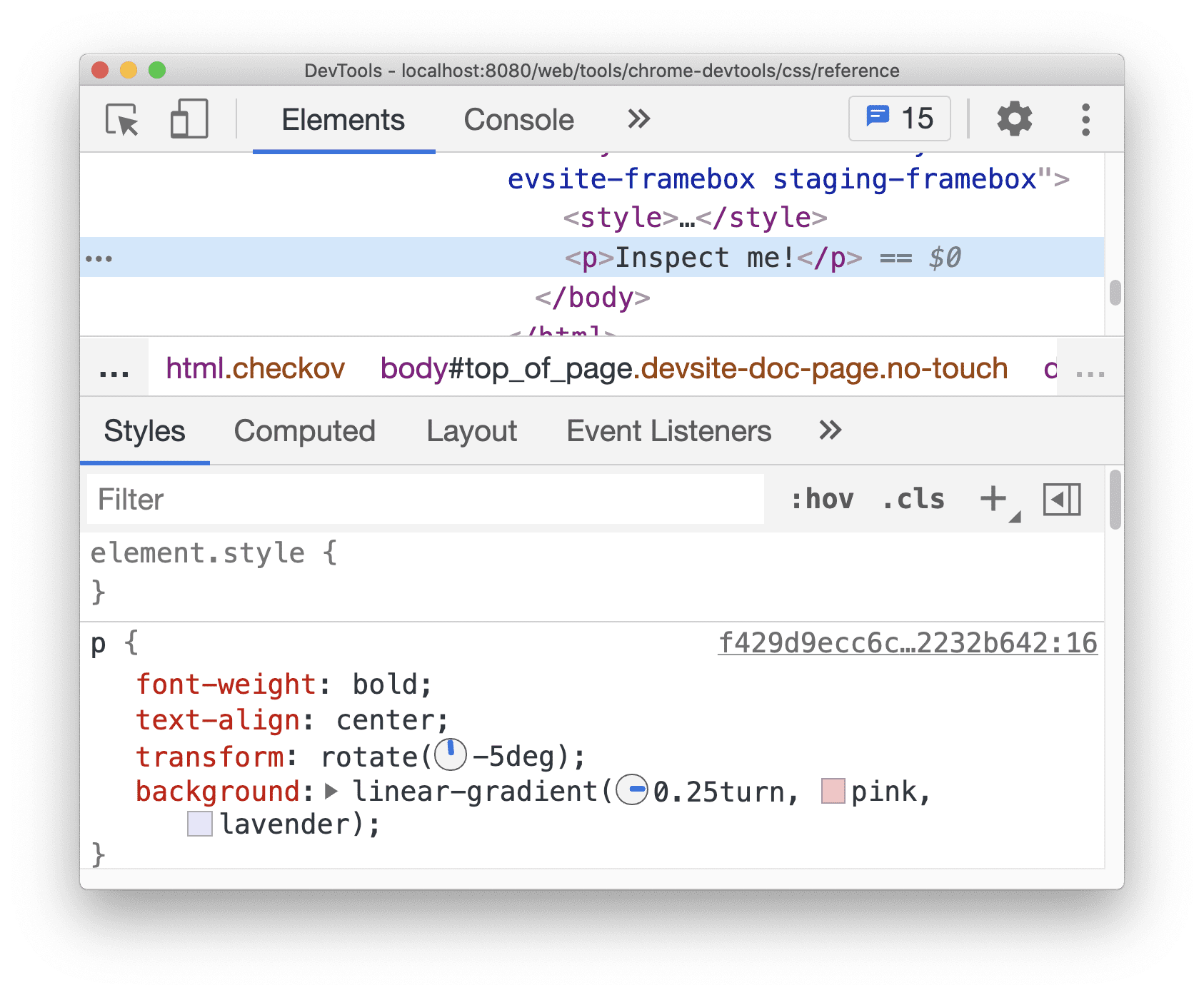Switch to the Computed tab
The width and height of the screenshot is (1204, 995).
(304, 431)
